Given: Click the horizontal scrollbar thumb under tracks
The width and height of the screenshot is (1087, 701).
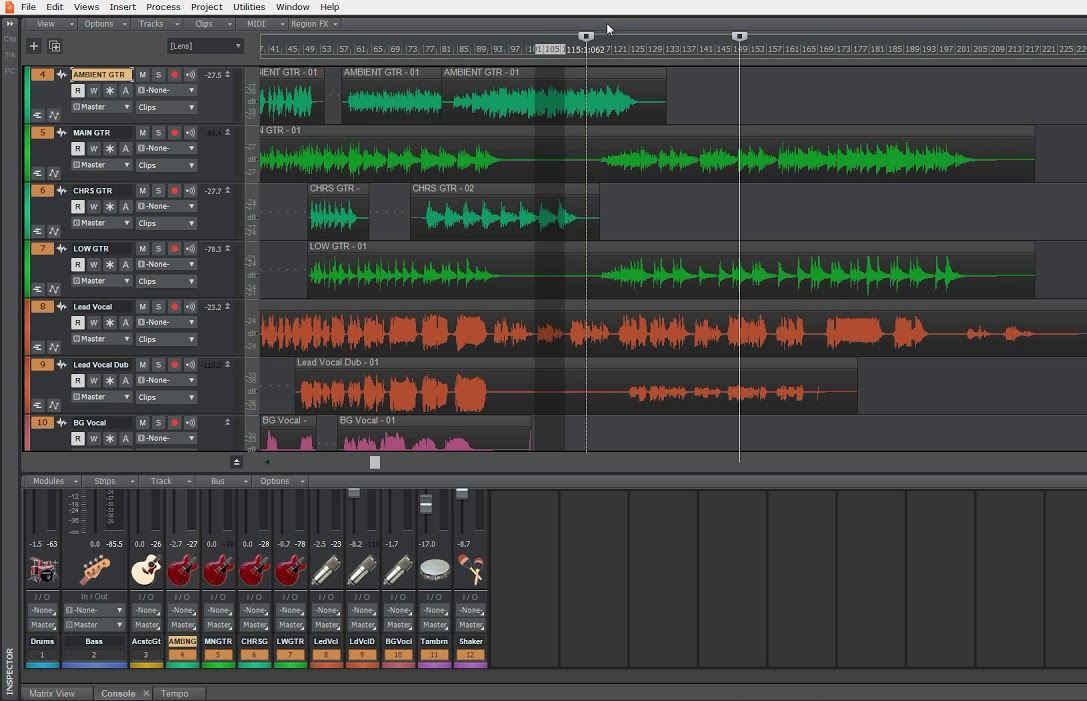Looking at the screenshot, I should (x=375, y=462).
